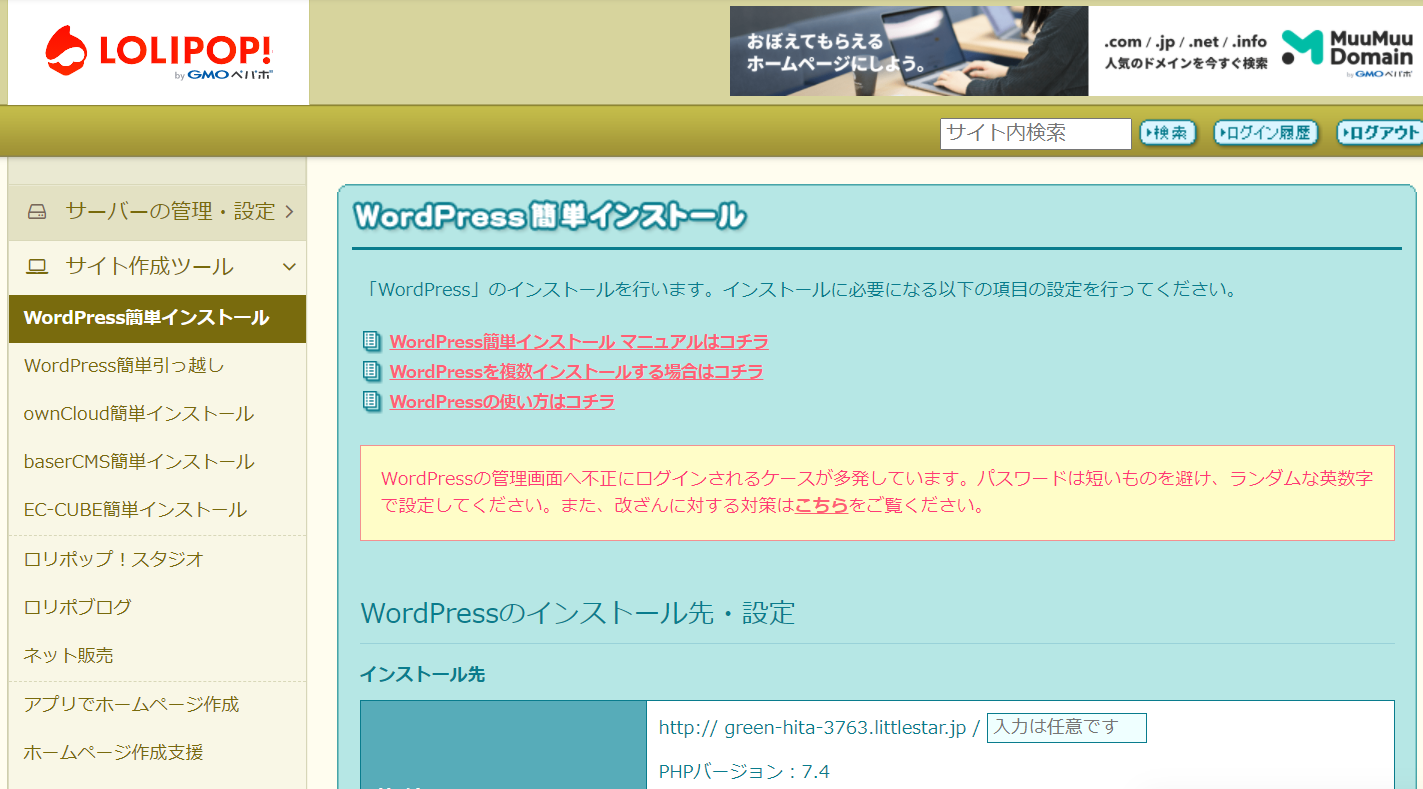Image resolution: width=1423 pixels, height=789 pixels.
Task: Click the インストール先 heading
Action: (422, 675)
